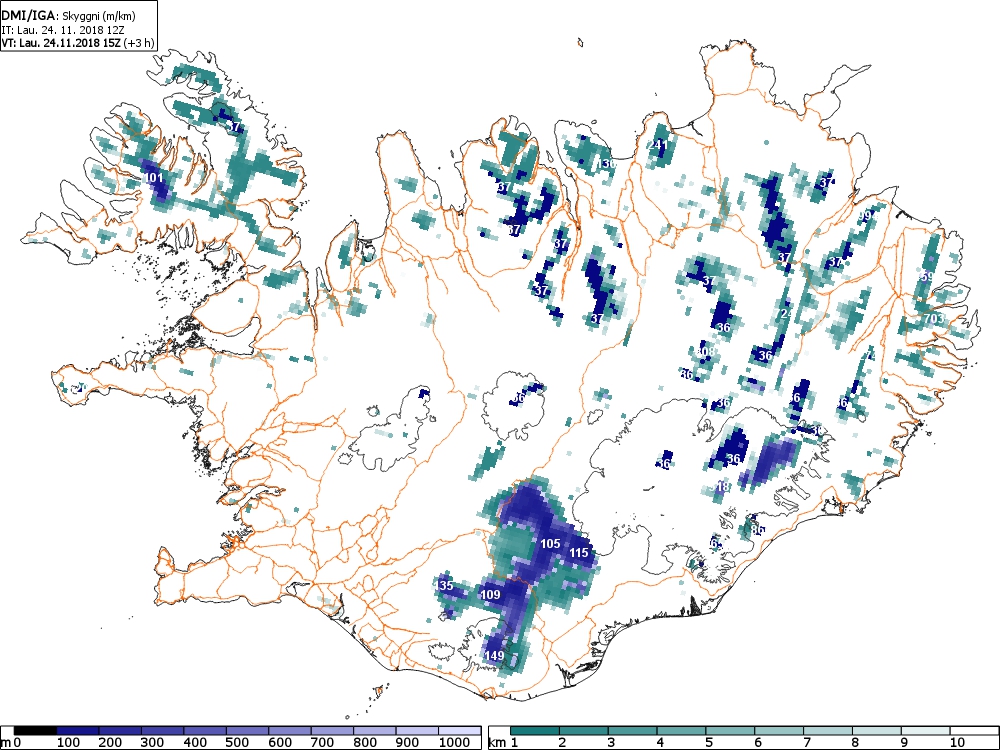Click the '800' label in the meter legend
Viewport: 1000px width, 750px height.
point(365,743)
